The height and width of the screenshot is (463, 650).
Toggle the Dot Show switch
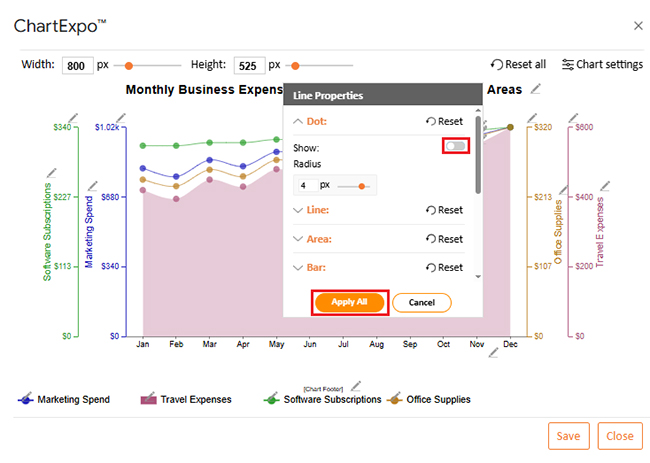tap(456, 146)
